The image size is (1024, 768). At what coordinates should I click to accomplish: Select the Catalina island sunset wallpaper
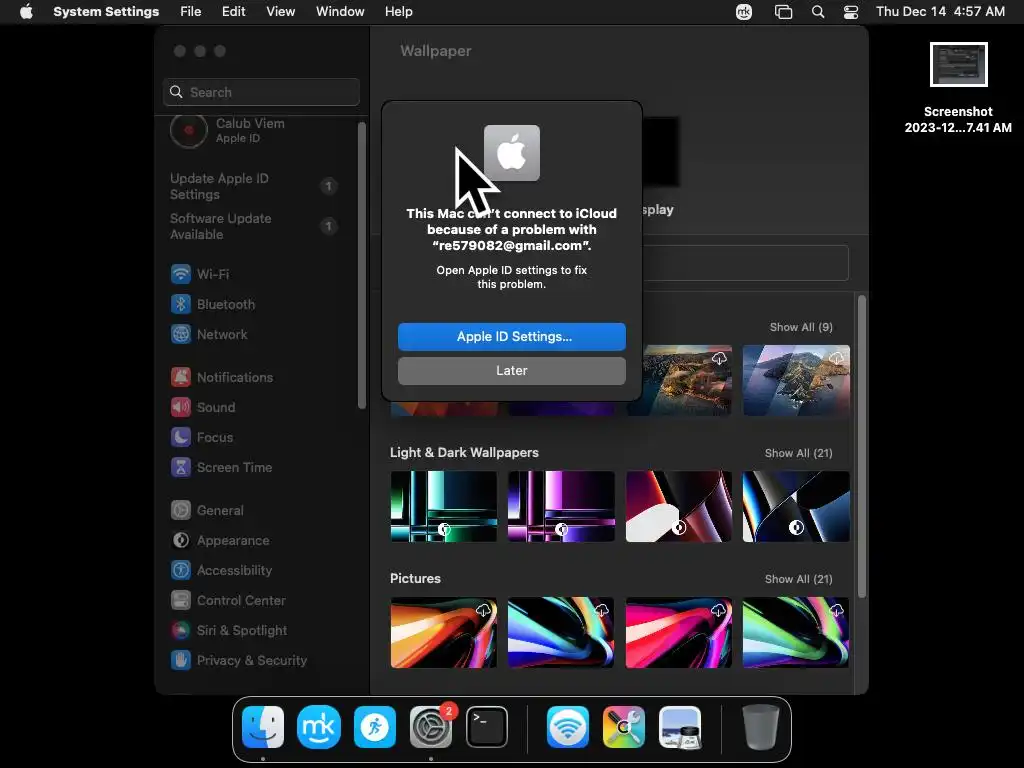click(x=686, y=380)
